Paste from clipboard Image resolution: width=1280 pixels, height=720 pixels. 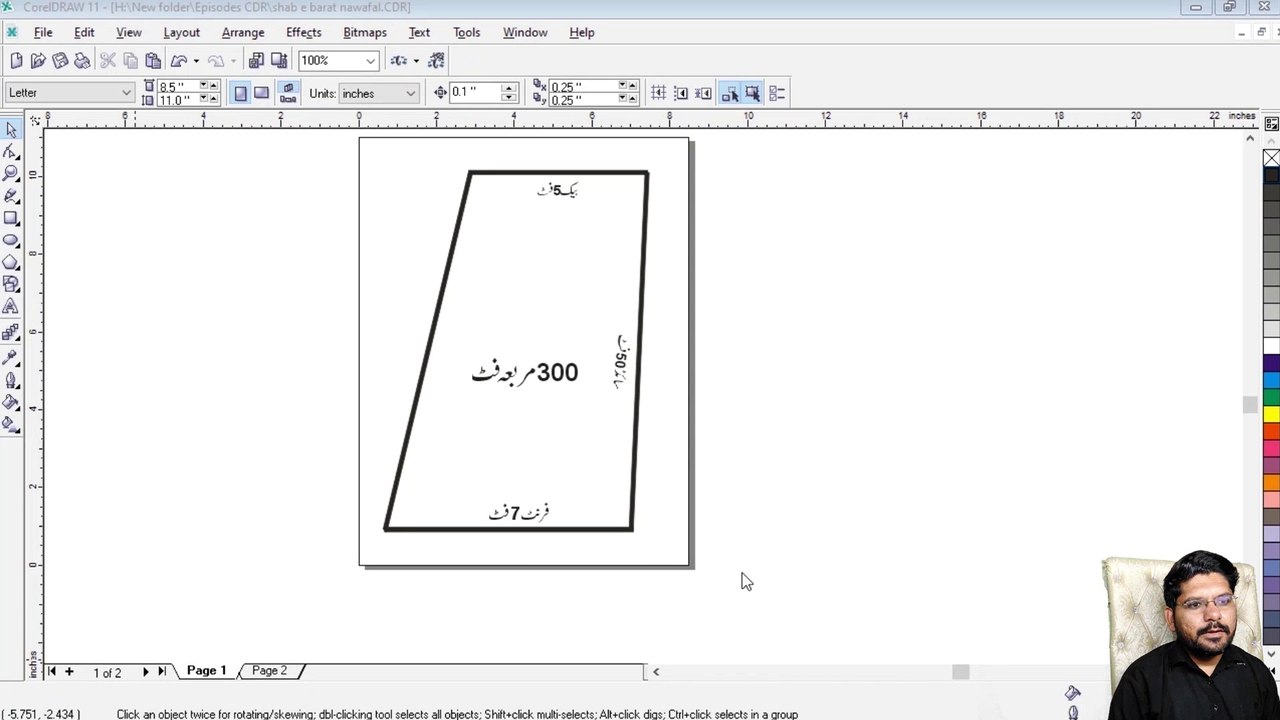click(x=152, y=61)
